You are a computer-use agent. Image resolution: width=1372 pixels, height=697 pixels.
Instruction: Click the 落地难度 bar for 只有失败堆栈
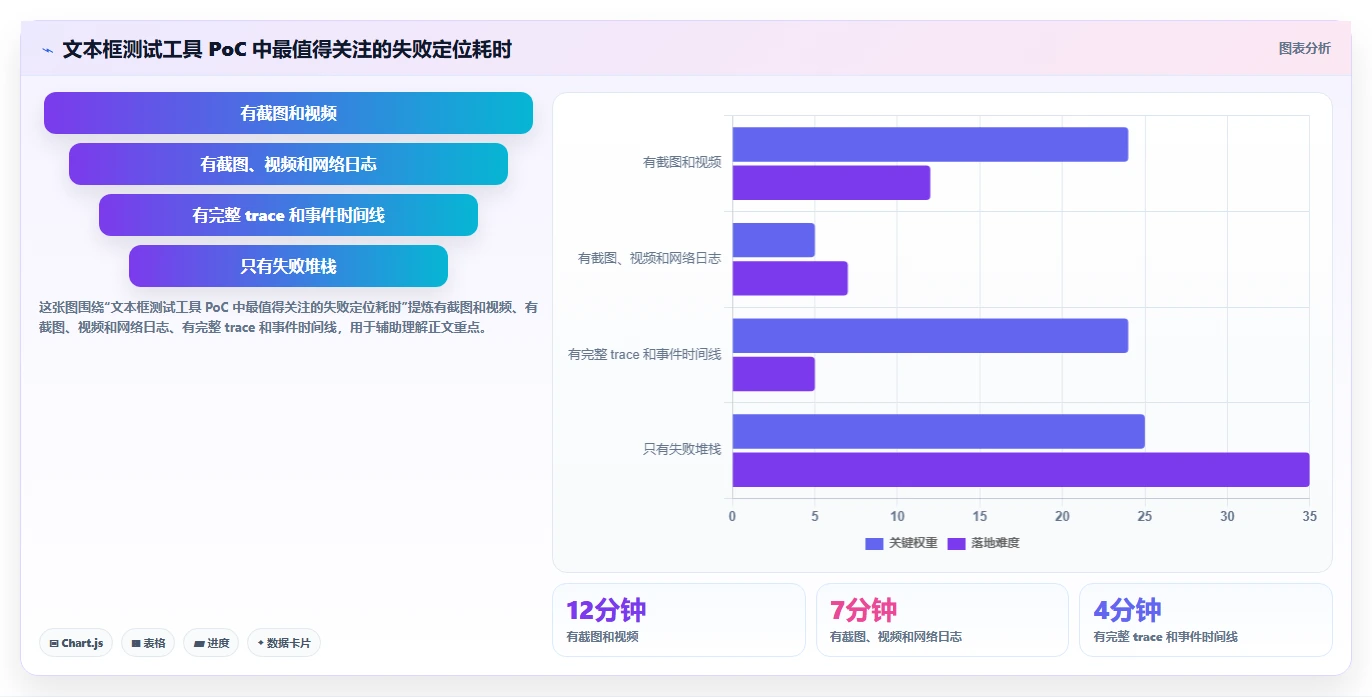click(1021, 470)
